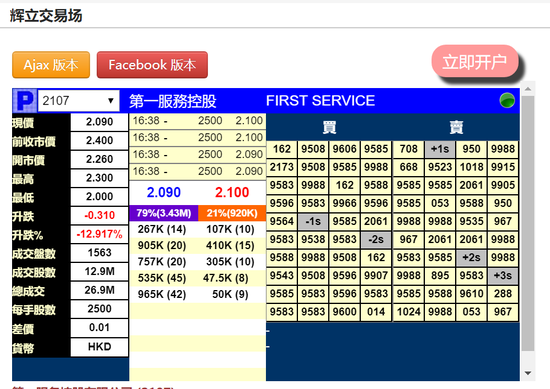This screenshot has width=550, height=389.
Task: Click the 總成交 value 26.9M
Action: [x=100, y=290]
